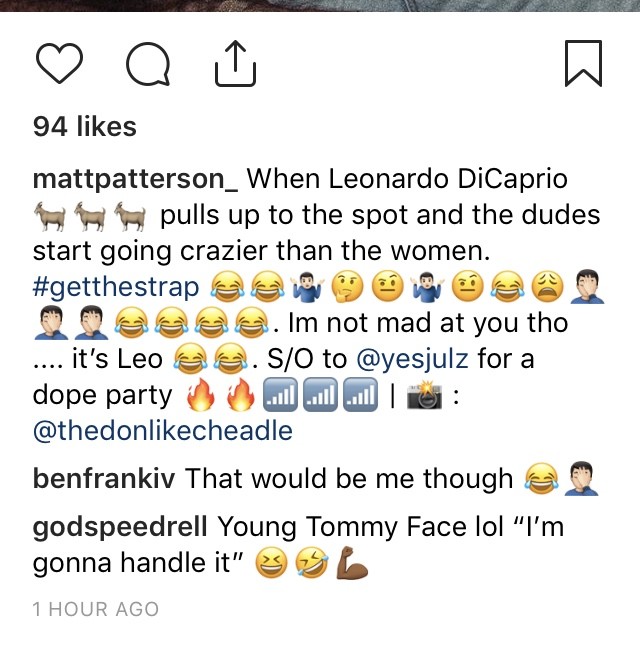Tap benfrankiv's comment text 'That would be me though'

click(x=349, y=478)
